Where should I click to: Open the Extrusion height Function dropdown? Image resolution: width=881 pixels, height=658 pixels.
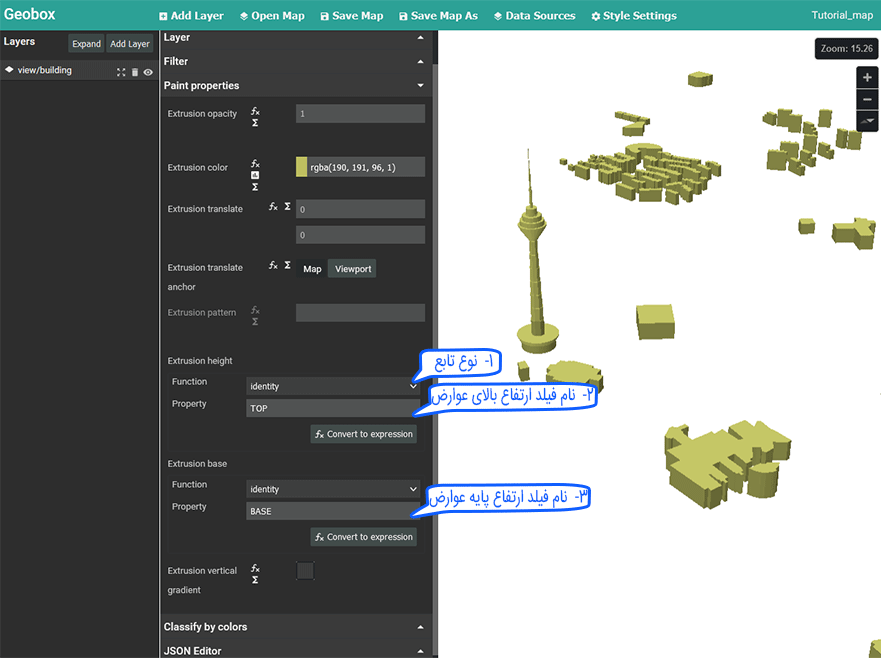pyautogui.click(x=333, y=386)
